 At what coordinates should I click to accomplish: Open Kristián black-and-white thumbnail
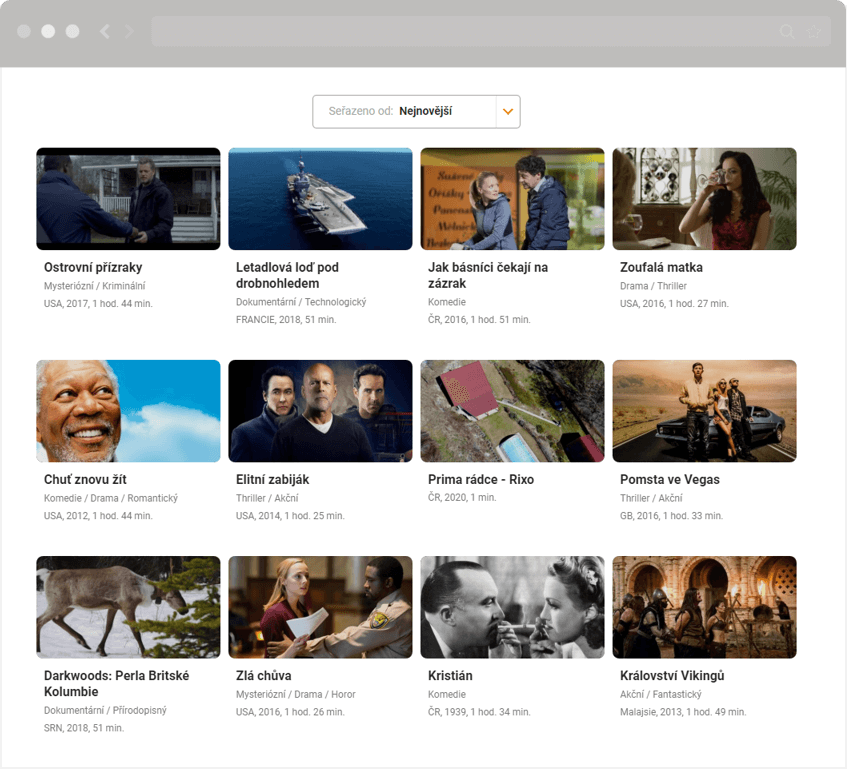tap(513, 607)
